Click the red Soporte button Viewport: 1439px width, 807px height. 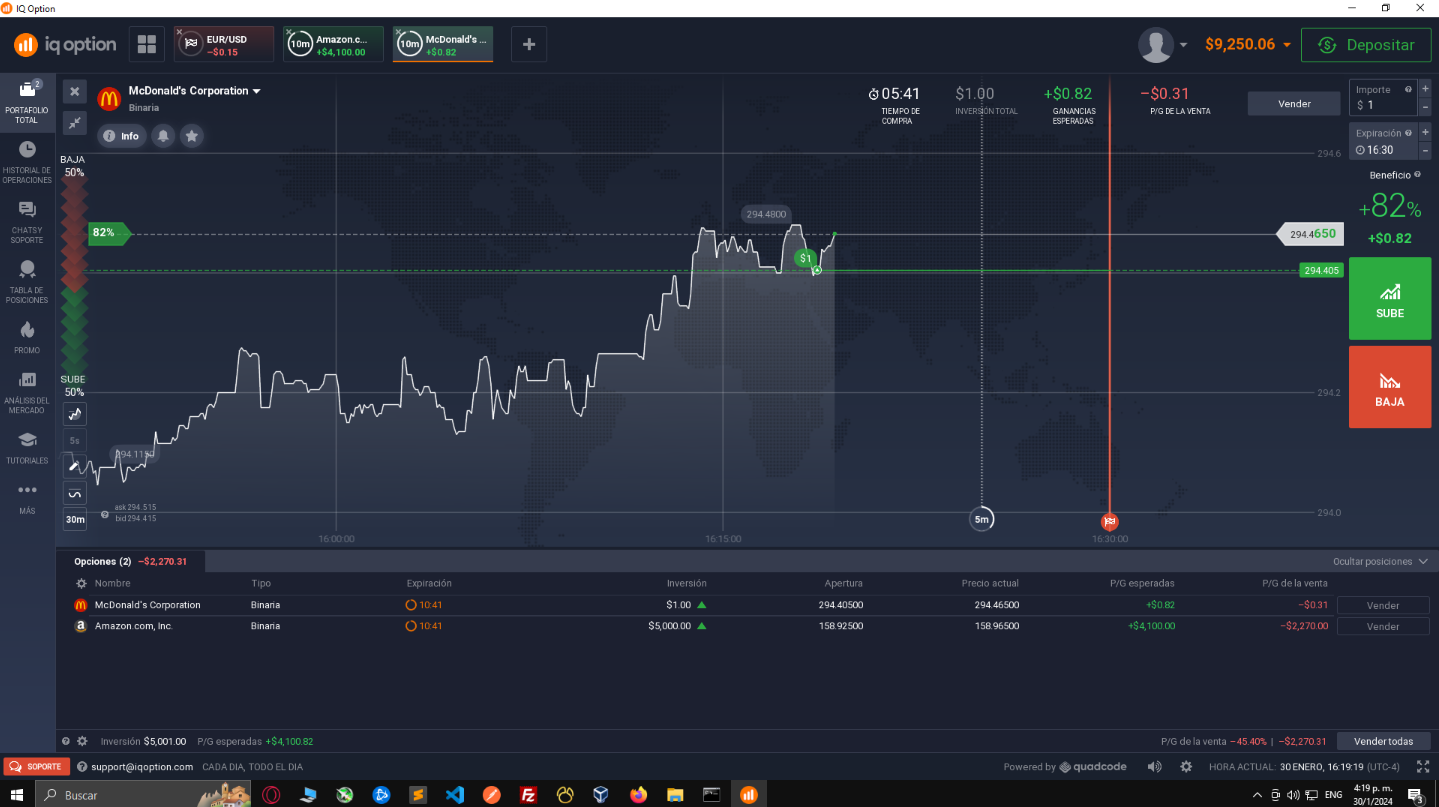[x=37, y=767]
